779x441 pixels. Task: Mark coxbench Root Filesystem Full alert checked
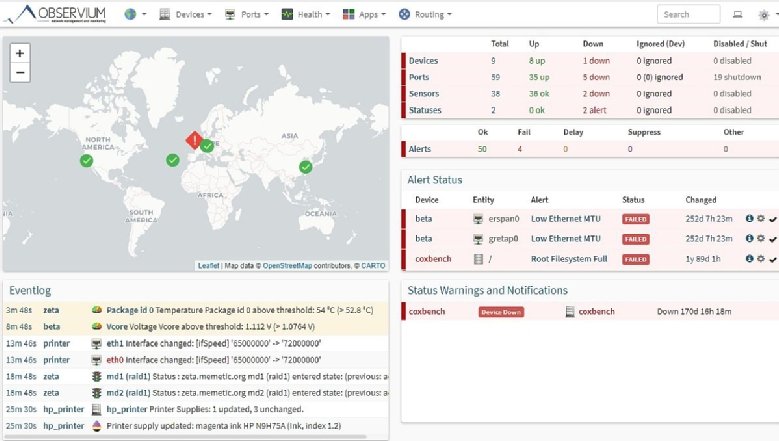click(772, 259)
